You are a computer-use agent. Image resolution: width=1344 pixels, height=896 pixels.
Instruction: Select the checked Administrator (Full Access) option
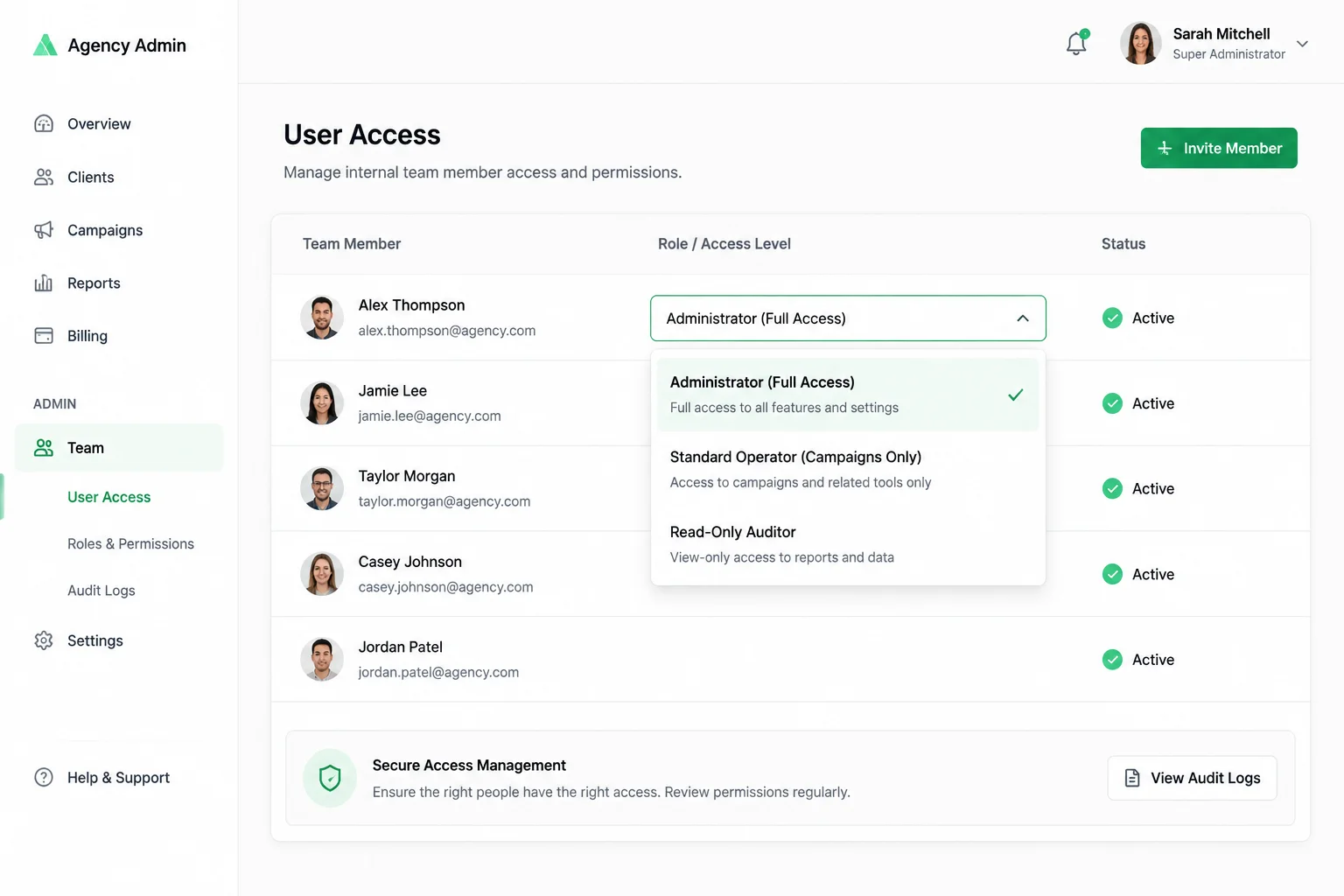848,395
